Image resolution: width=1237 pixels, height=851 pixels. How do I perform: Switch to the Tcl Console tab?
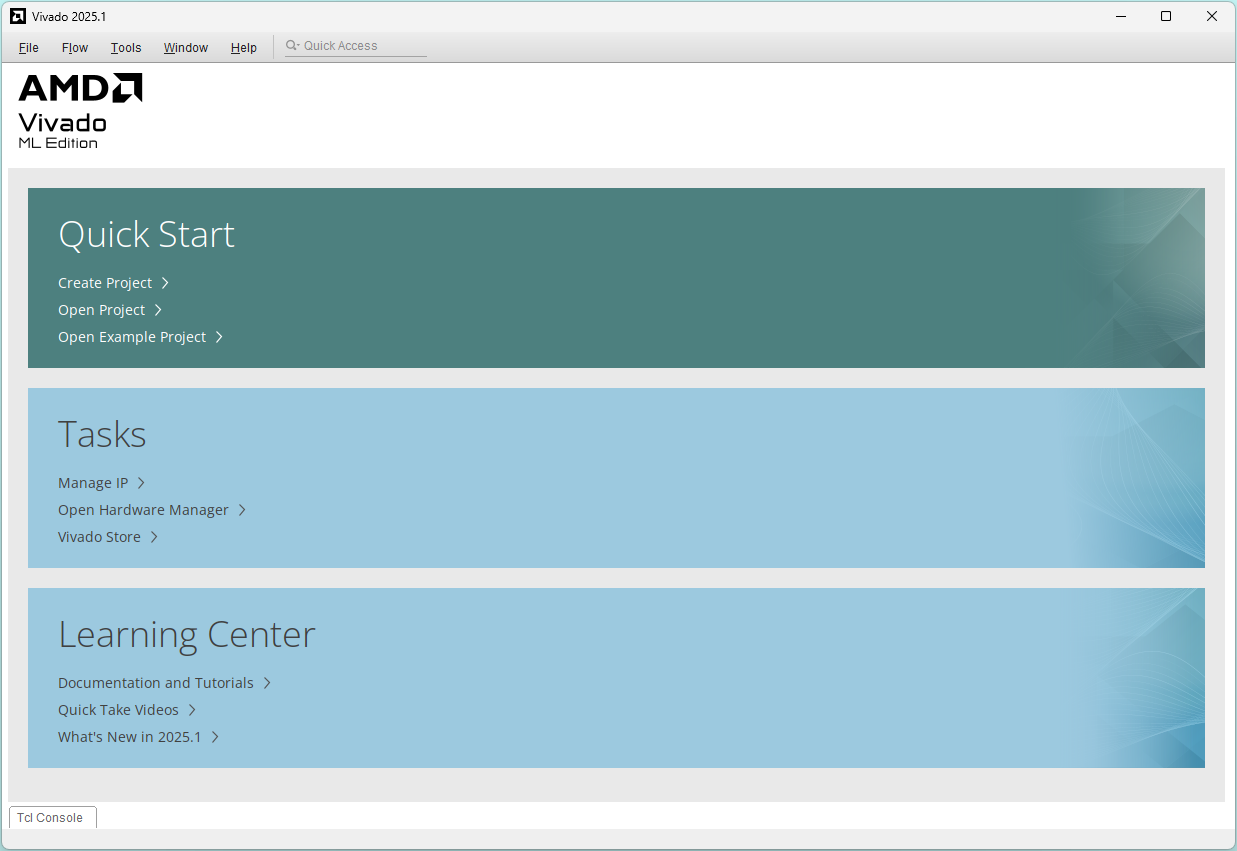51,818
